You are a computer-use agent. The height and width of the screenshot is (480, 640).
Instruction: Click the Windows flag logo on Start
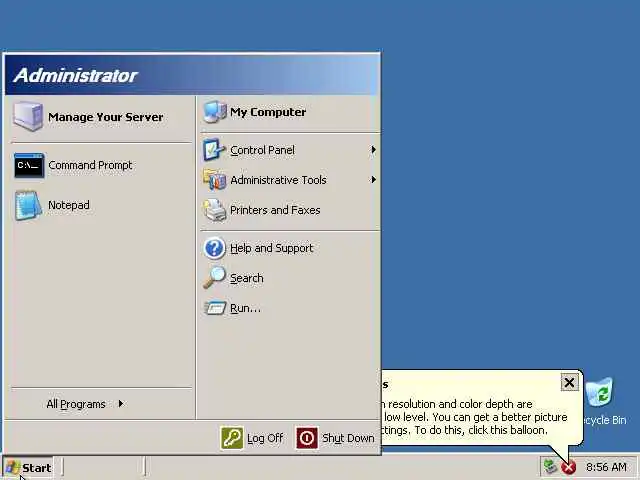(x=13, y=468)
